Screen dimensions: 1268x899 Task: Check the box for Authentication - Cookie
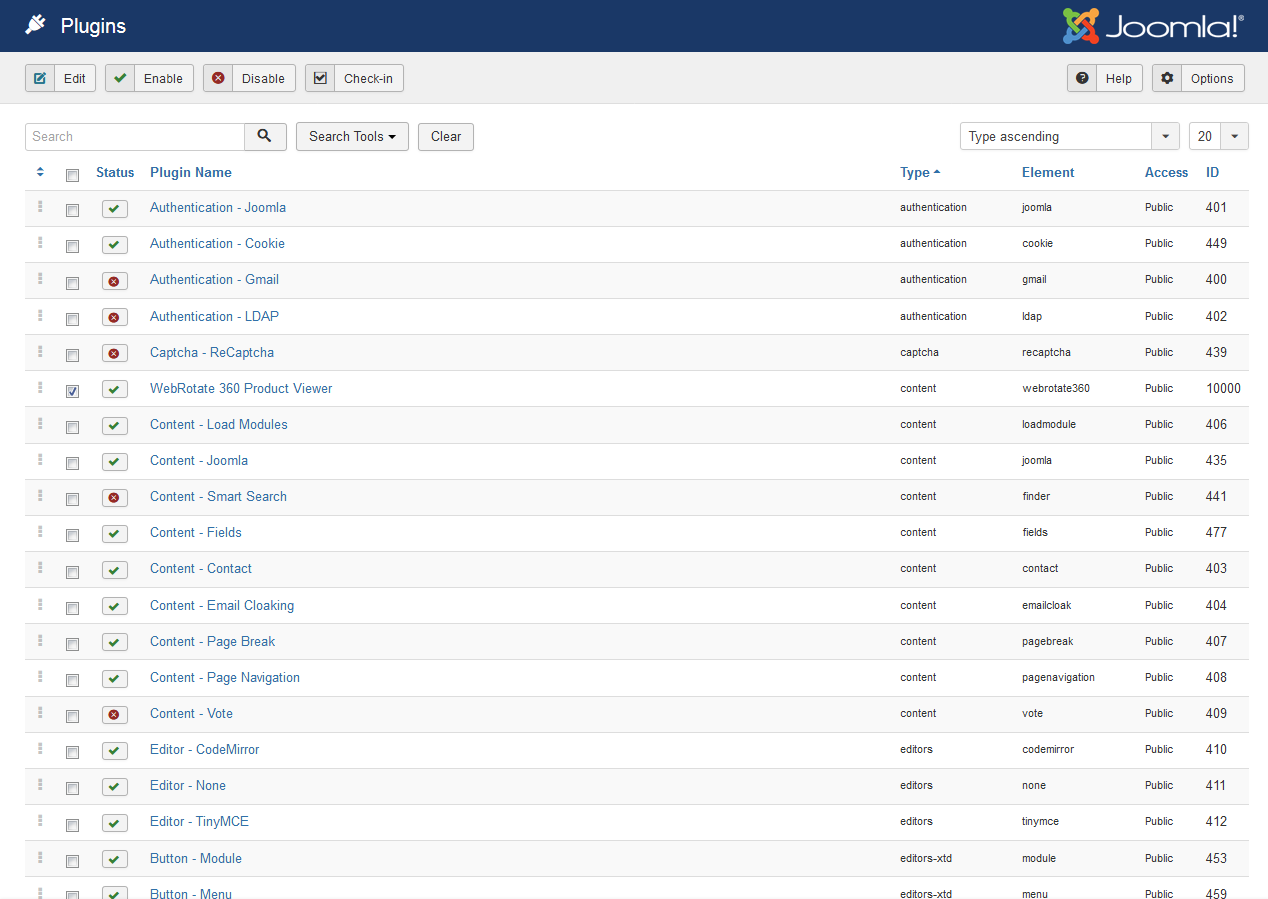pyautogui.click(x=72, y=246)
